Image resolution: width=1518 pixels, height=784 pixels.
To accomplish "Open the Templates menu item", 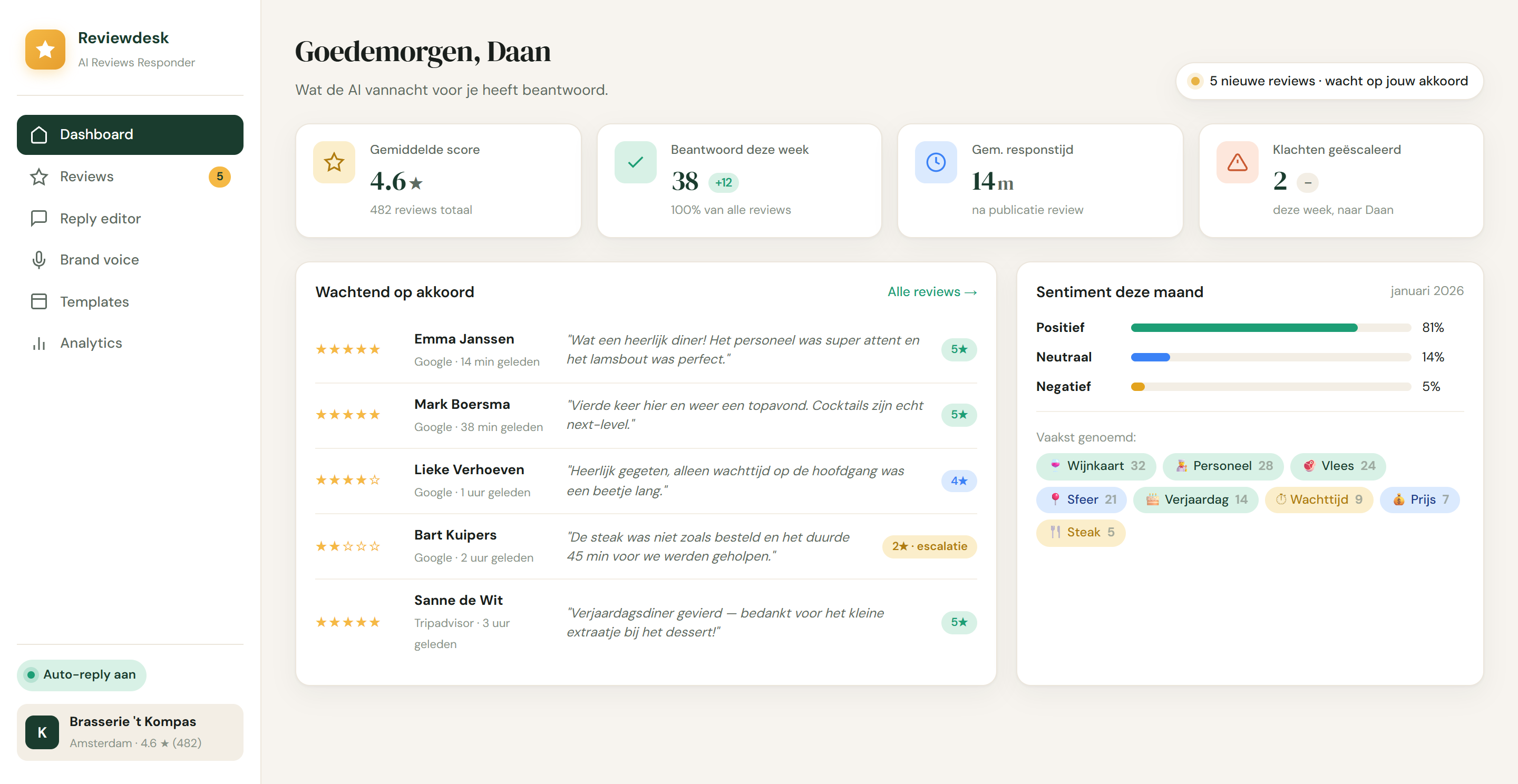I will click(130, 301).
